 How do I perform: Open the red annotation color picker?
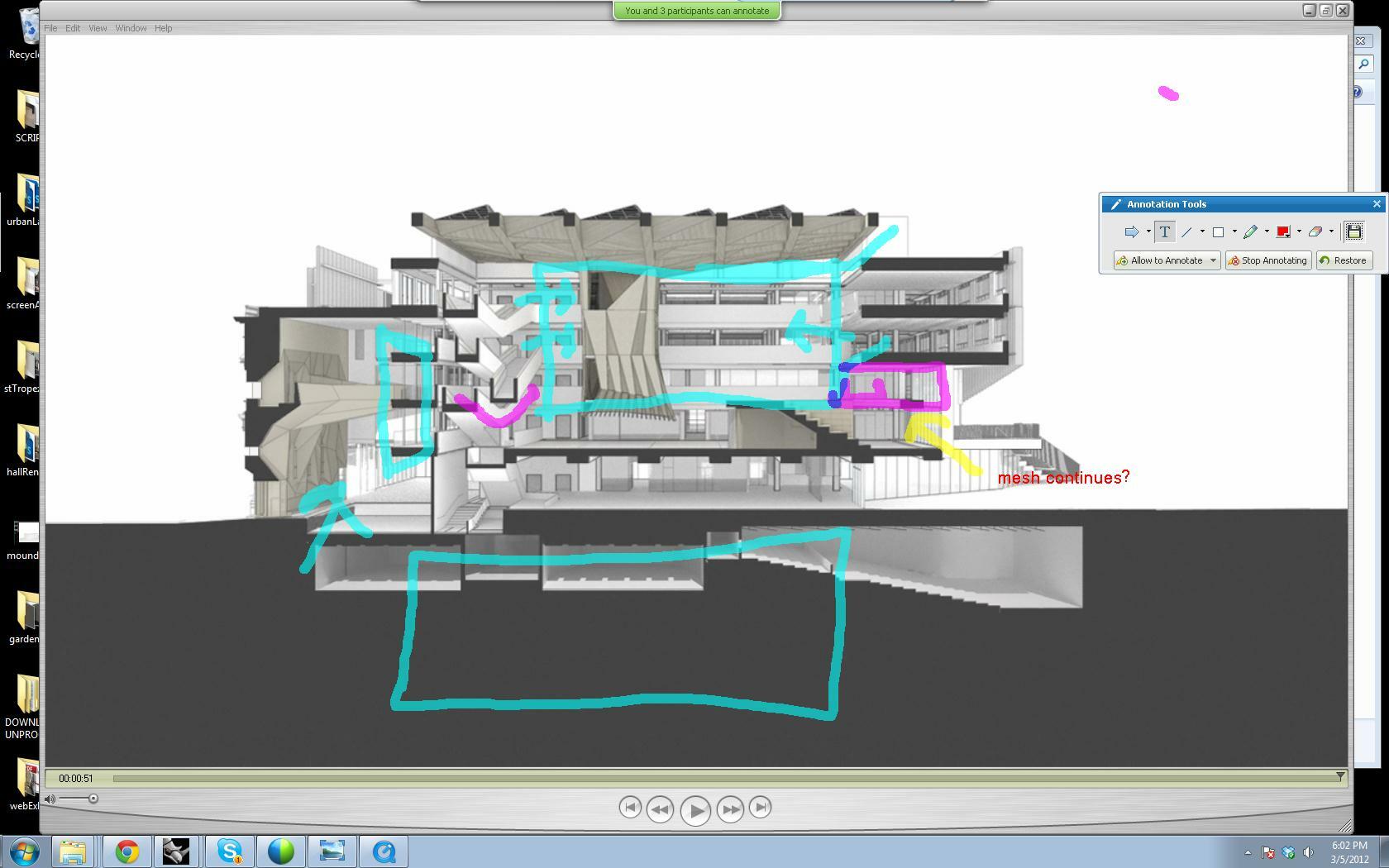1283,232
